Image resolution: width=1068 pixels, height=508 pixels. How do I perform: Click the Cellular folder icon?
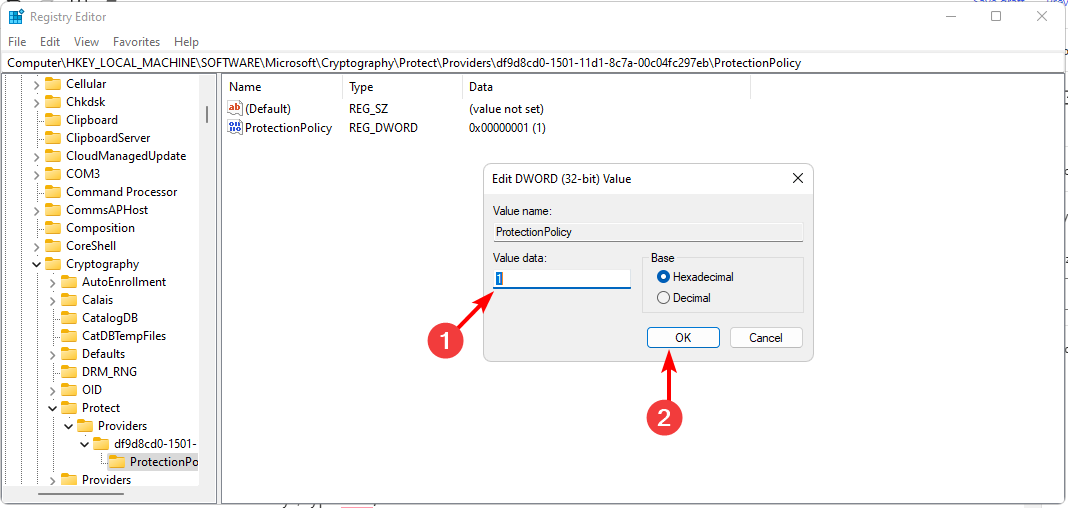(53, 84)
